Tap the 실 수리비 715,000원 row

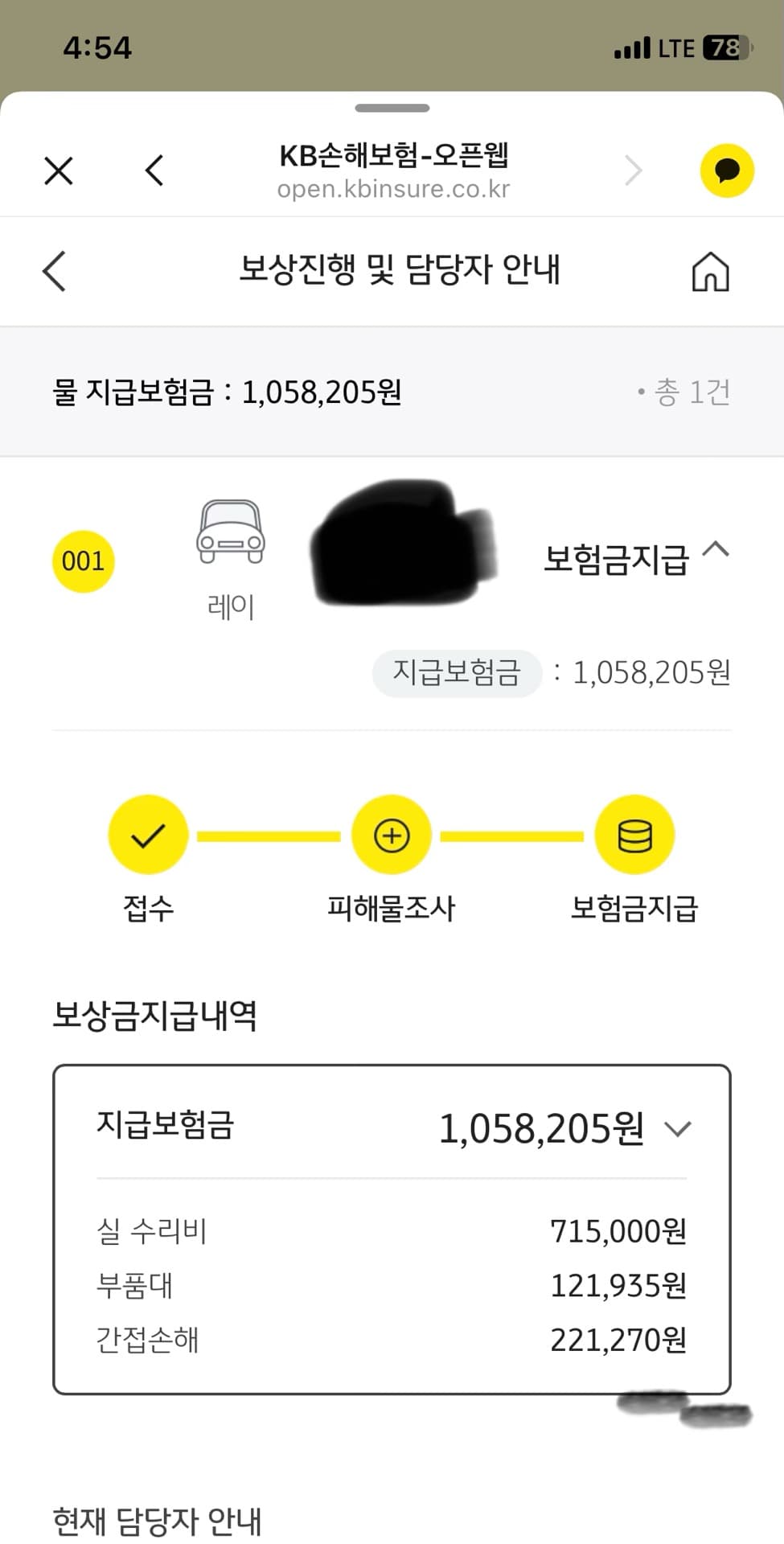(x=392, y=1231)
